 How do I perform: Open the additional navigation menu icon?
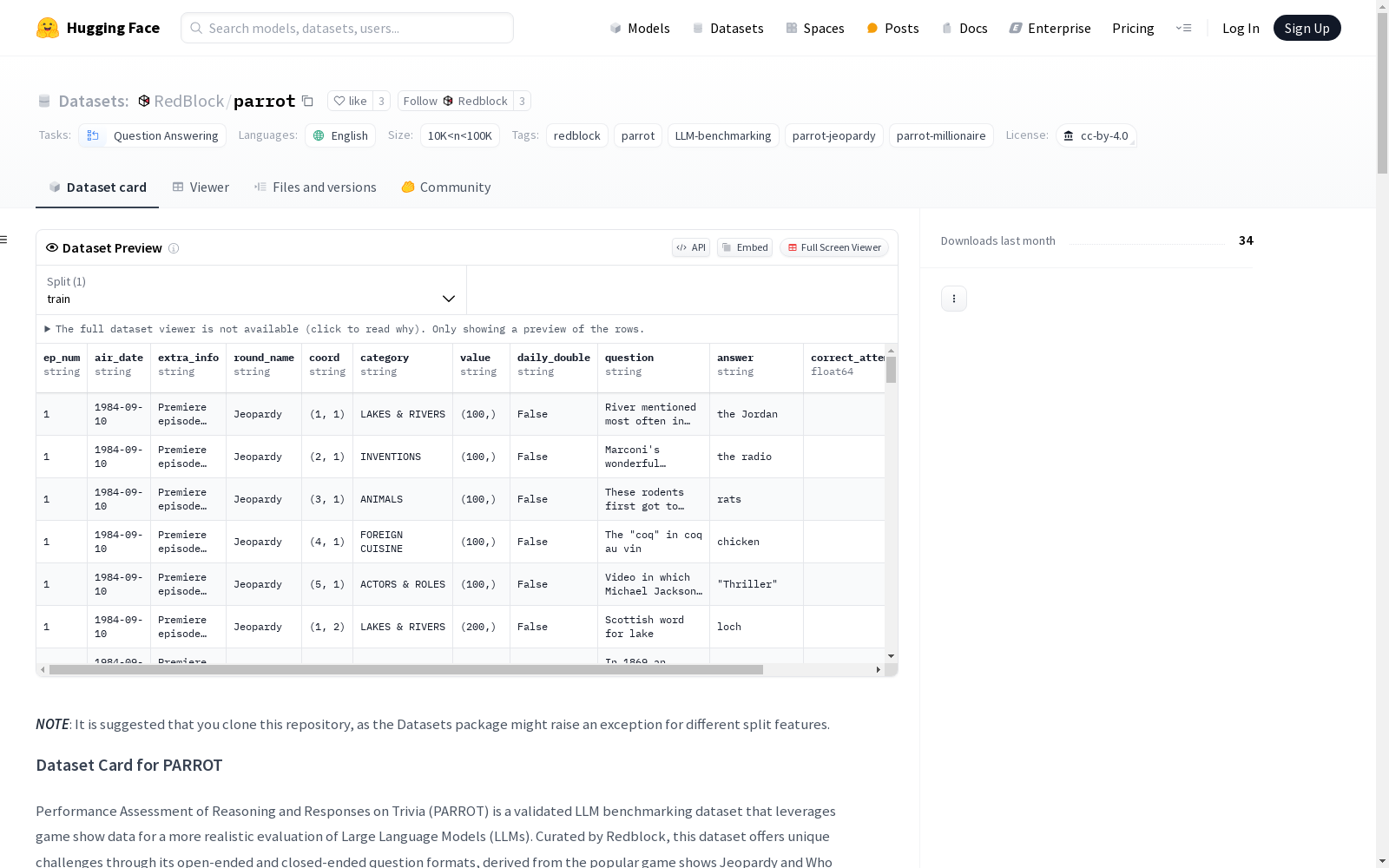[1183, 28]
